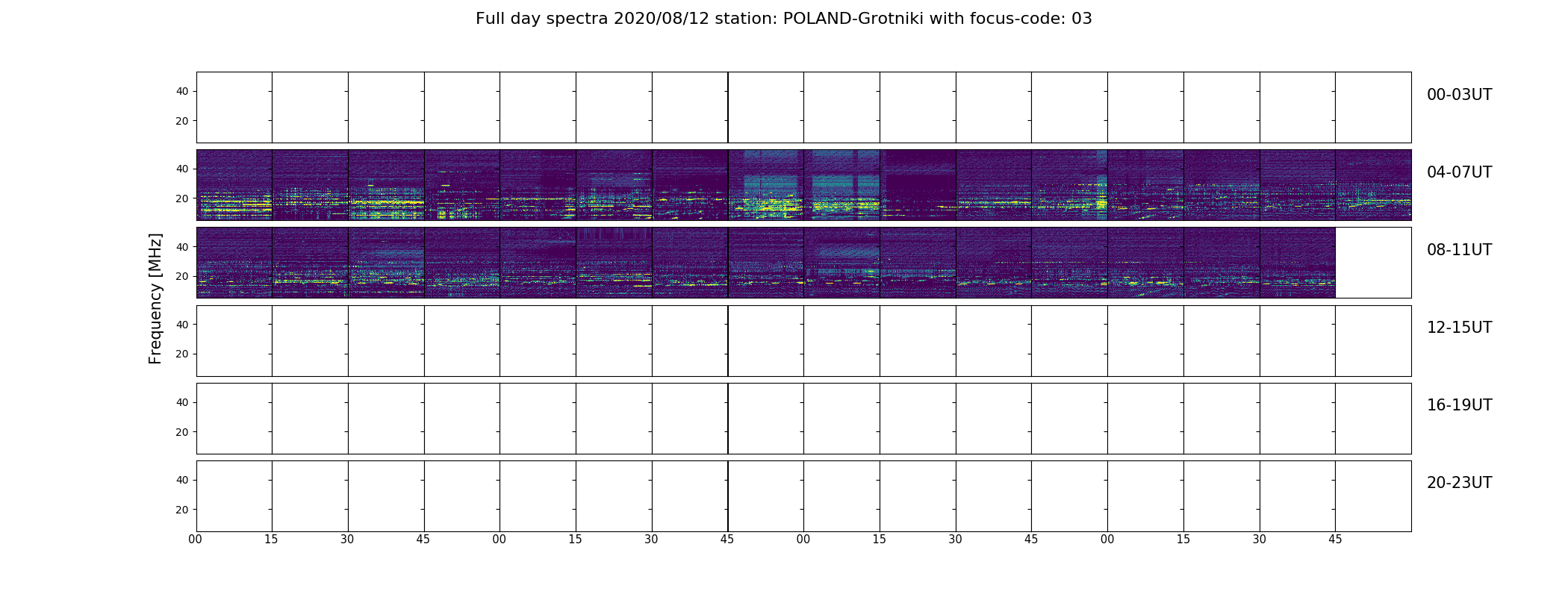Click the 20 tick label of the 20-23UT row
Screen dimensions: 1568x597
[x=181, y=510]
